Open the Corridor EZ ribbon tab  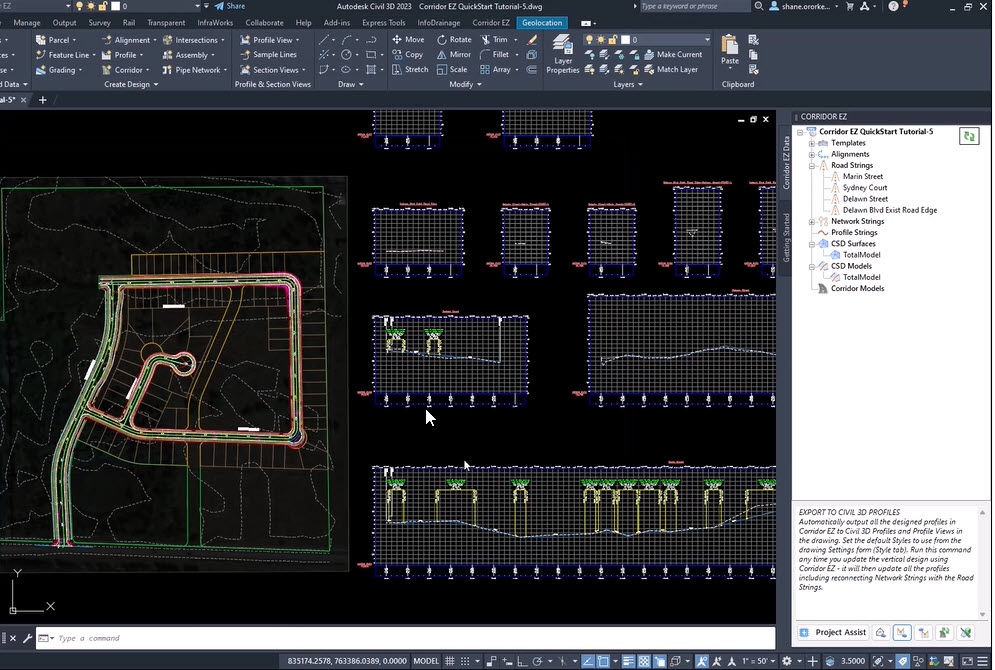(x=491, y=23)
